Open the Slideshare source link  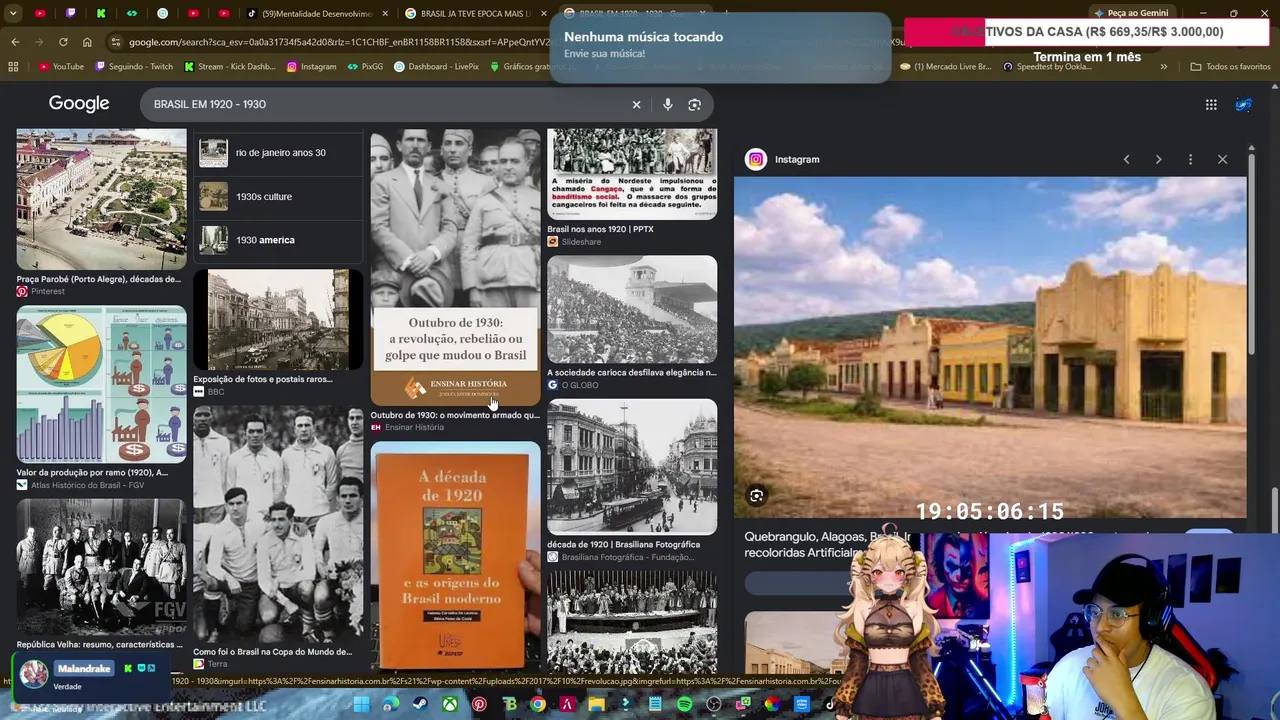tap(574, 242)
